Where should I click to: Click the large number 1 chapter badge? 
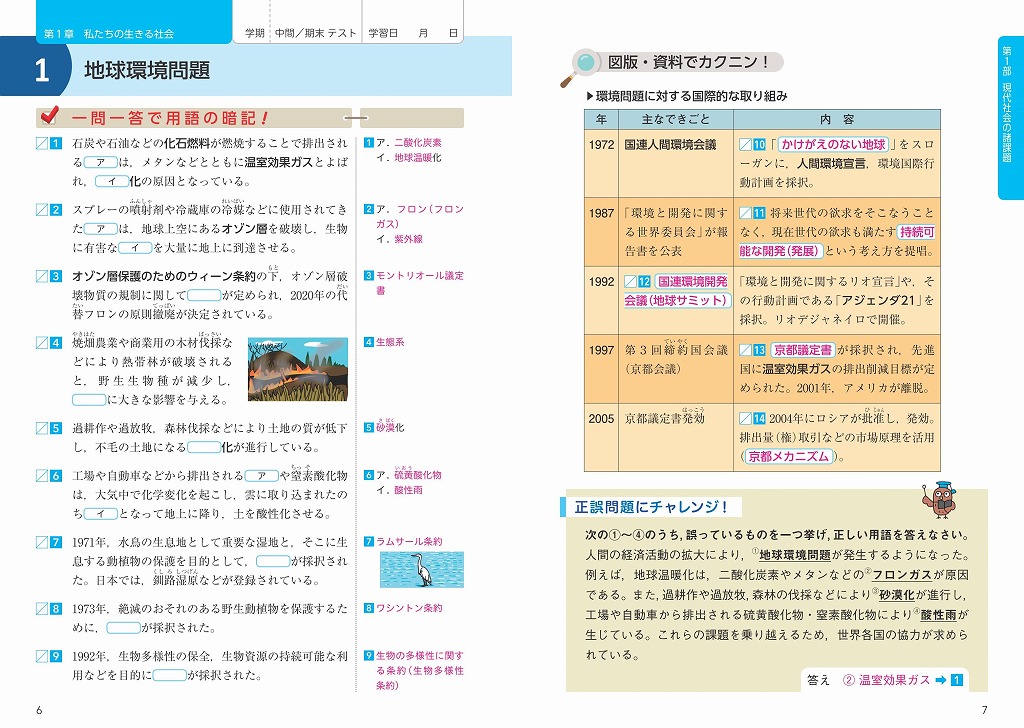40,69
